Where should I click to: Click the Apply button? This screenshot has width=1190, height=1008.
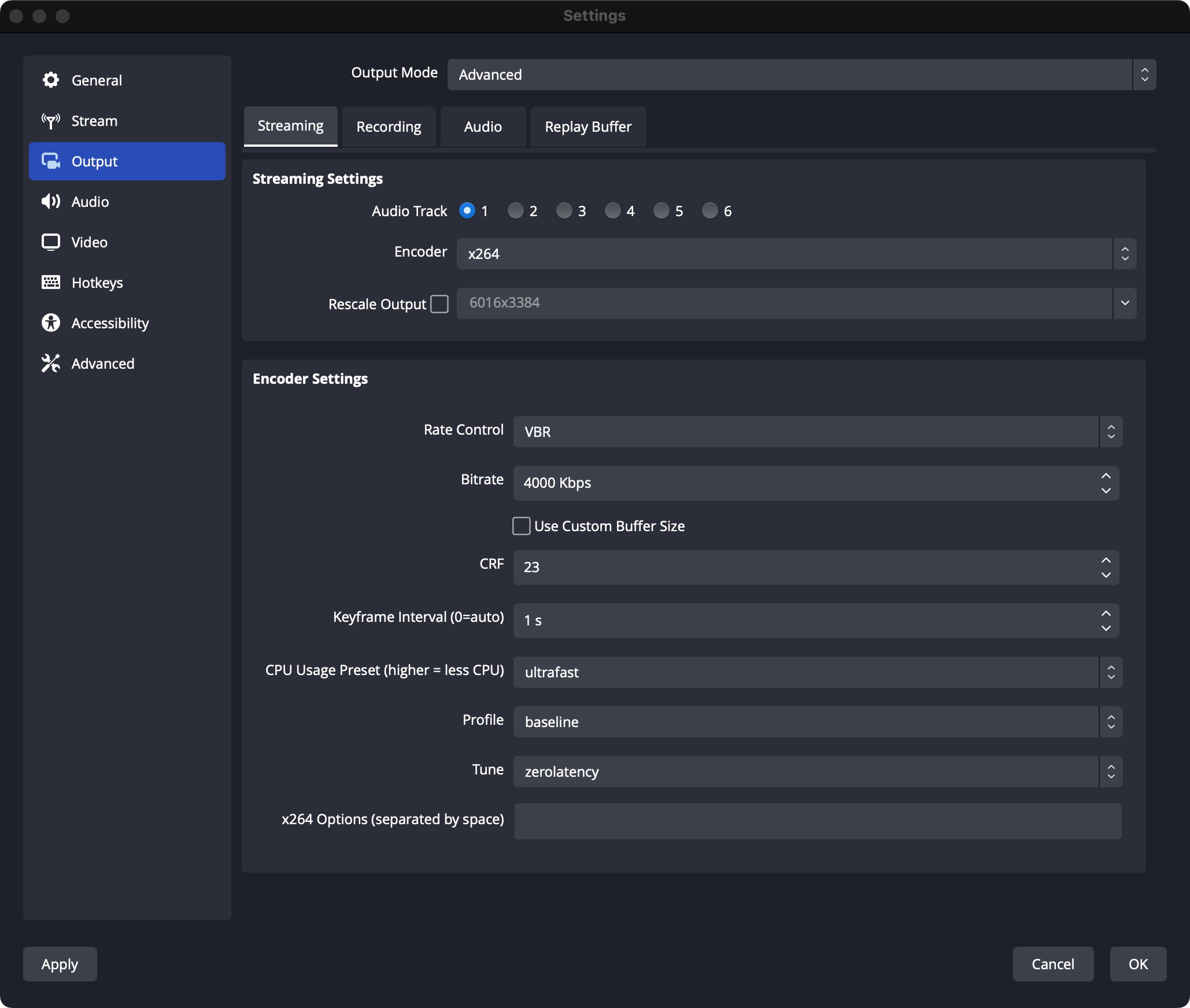(60, 964)
